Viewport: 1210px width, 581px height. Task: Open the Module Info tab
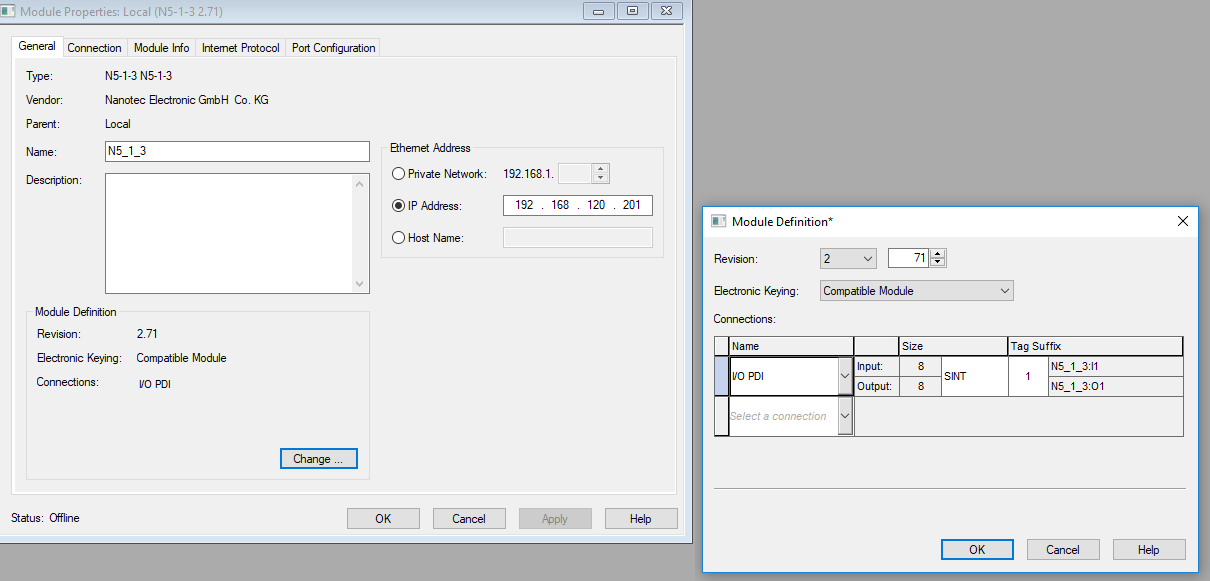pos(161,48)
